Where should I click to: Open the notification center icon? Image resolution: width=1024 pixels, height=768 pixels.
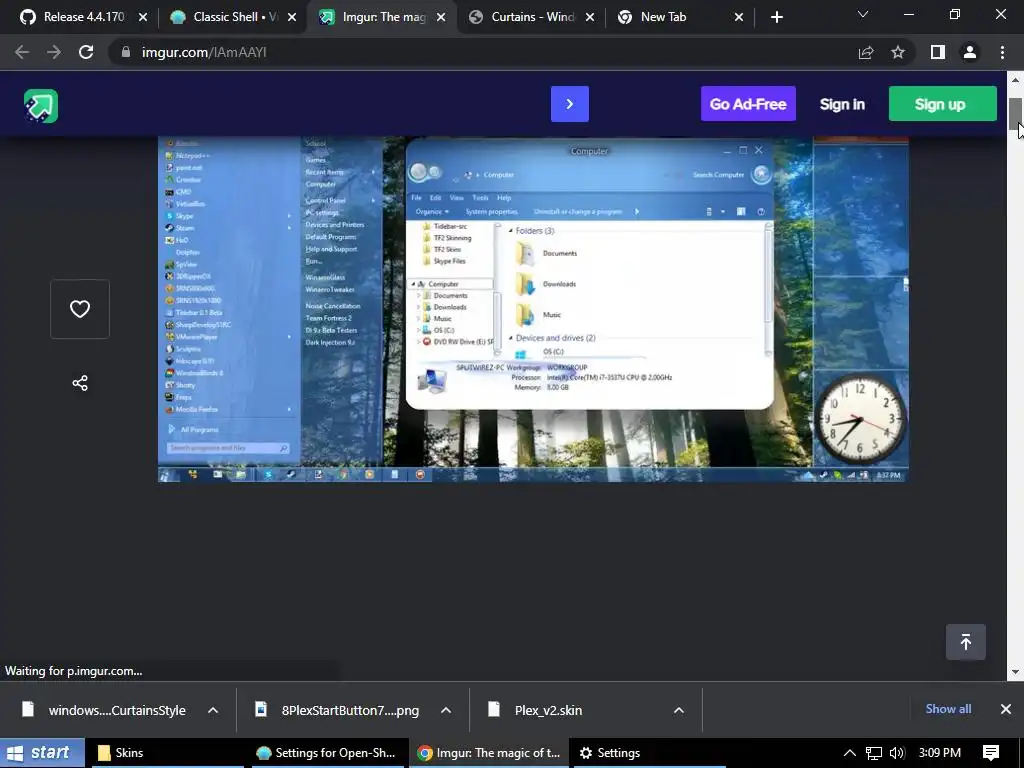(991, 753)
